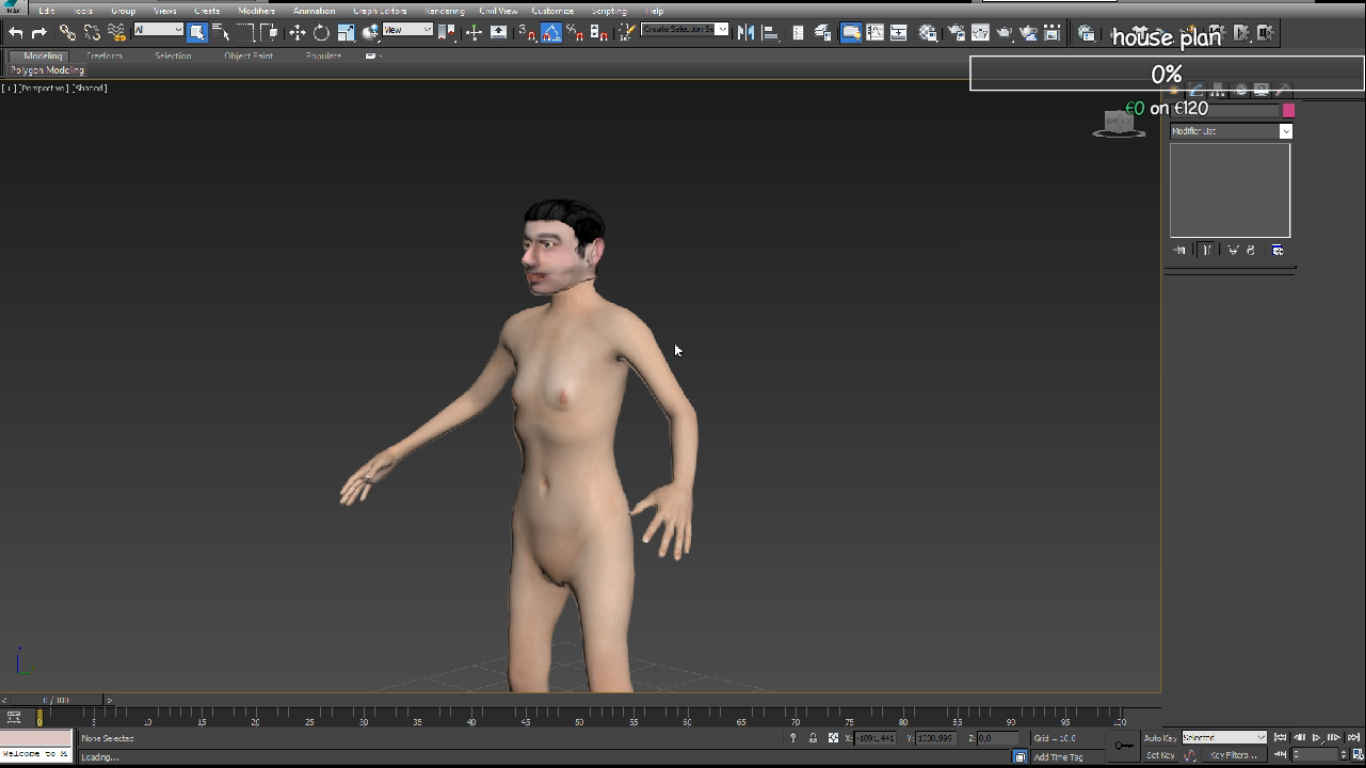
Task: Open the Graph Editors menu
Action: click(x=380, y=11)
